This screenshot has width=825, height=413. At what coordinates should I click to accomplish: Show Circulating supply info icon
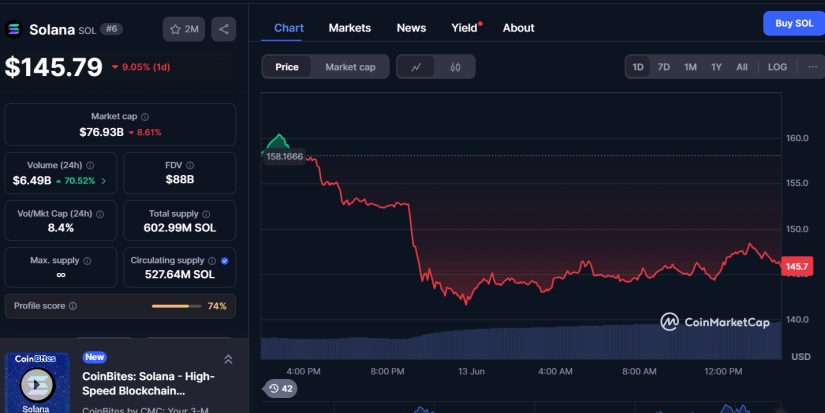point(212,261)
